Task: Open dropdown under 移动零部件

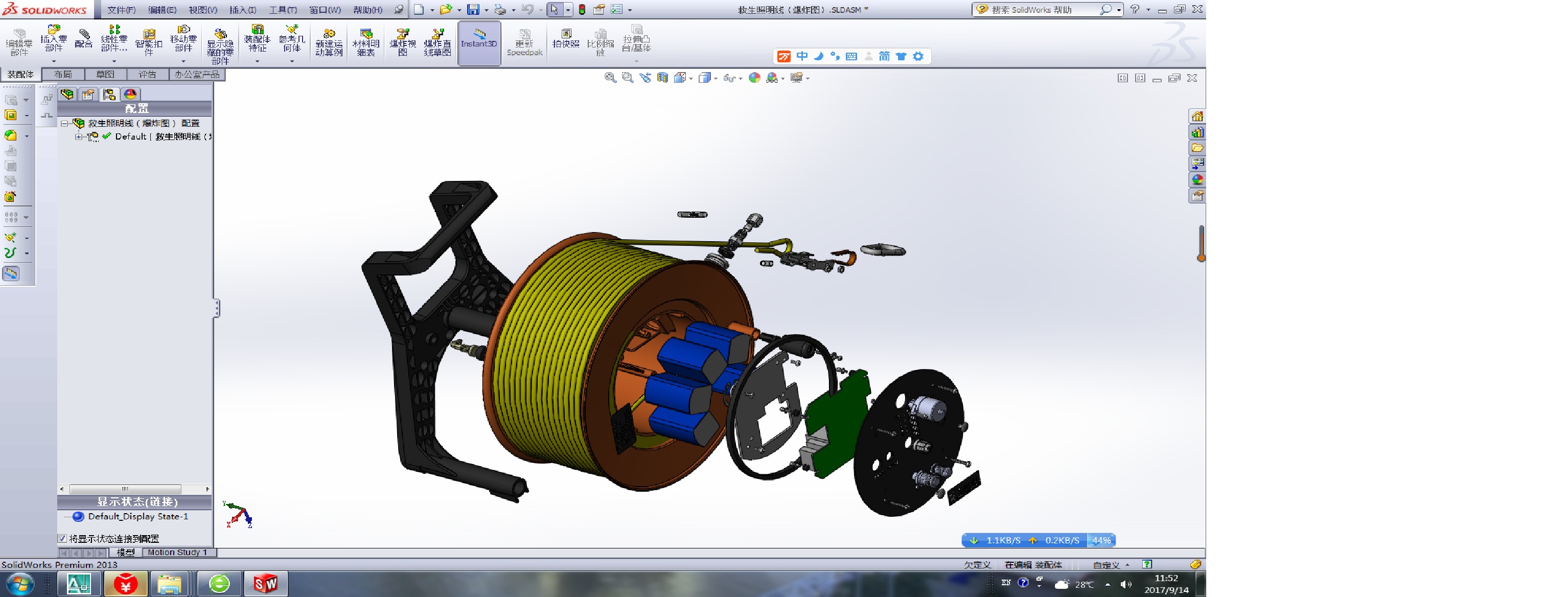Action: tap(183, 61)
